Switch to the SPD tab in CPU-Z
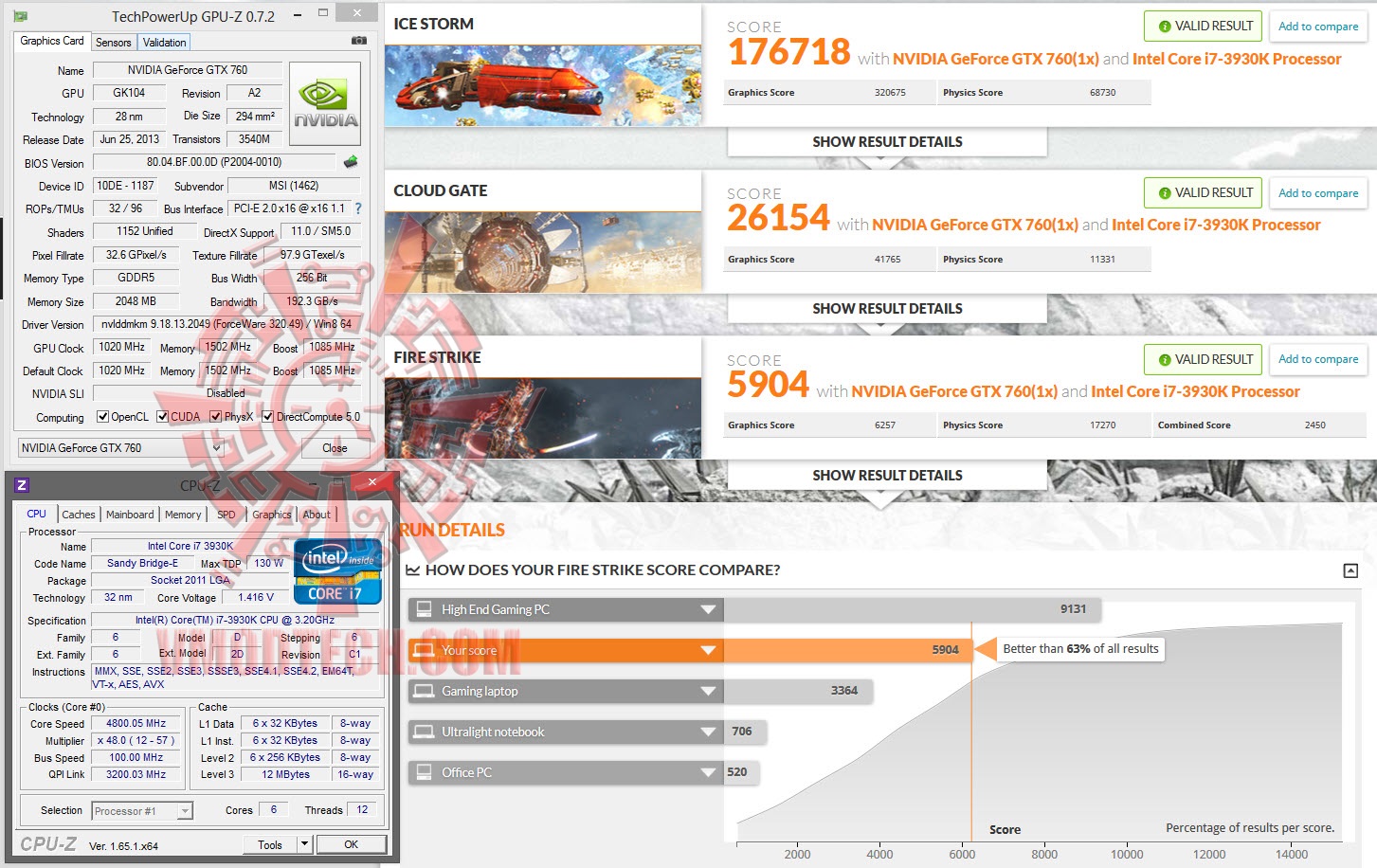 click(x=226, y=515)
